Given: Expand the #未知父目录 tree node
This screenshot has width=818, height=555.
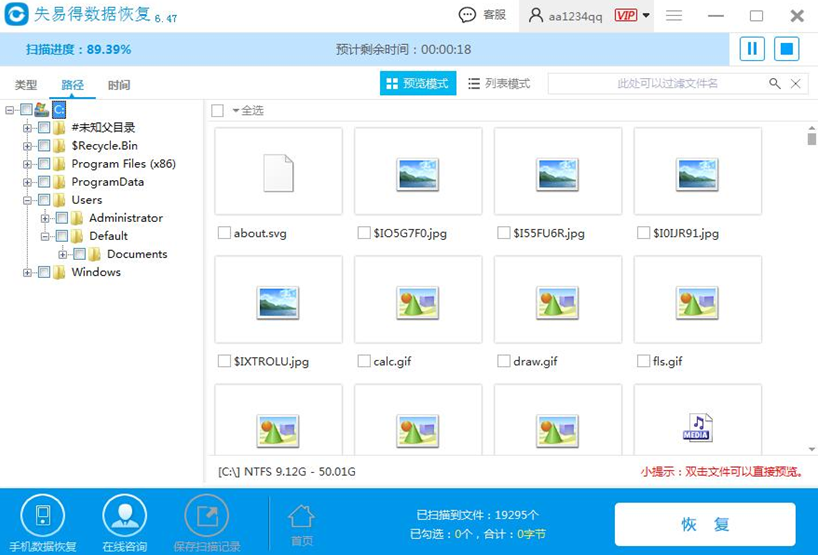Looking at the screenshot, I should click(x=27, y=128).
